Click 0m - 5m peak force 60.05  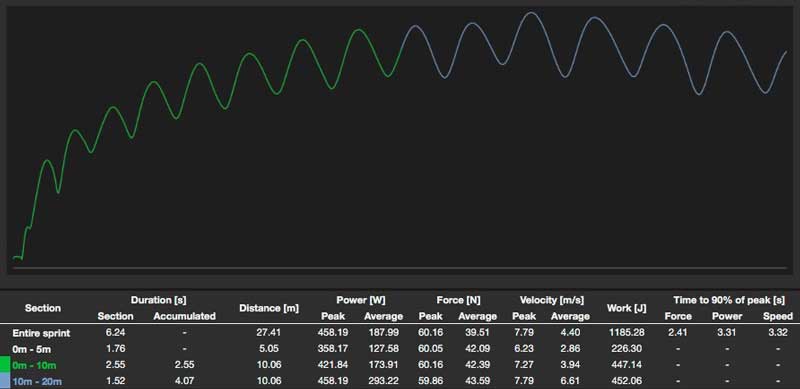[431, 349]
